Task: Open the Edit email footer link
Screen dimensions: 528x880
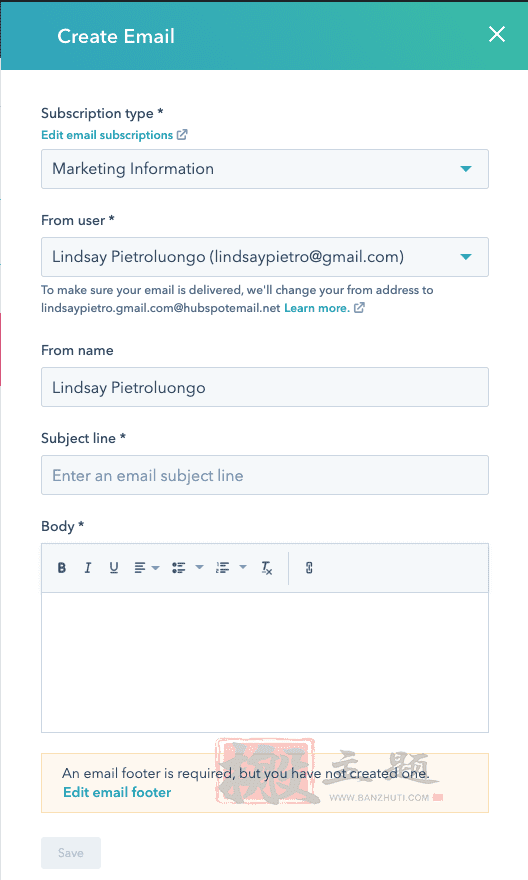Action: click(x=117, y=792)
